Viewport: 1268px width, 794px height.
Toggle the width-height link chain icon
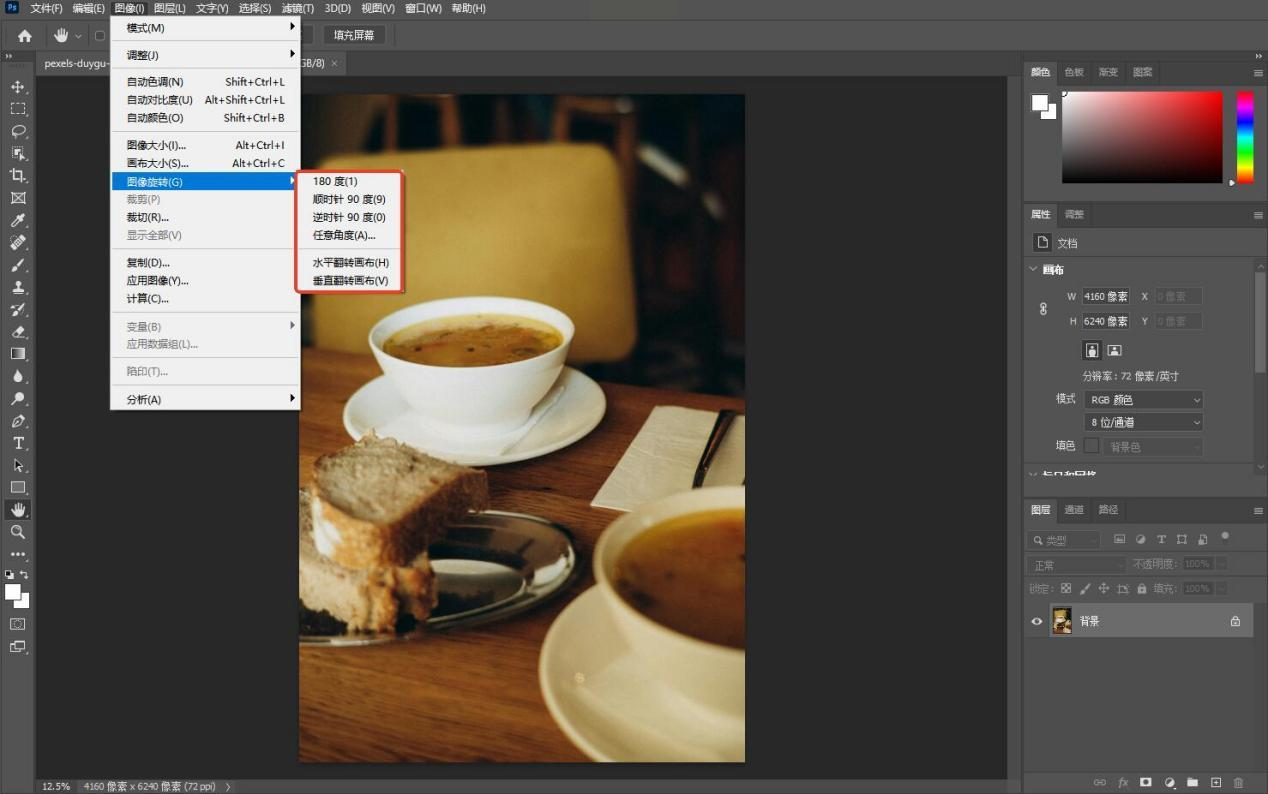pos(1044,309)
